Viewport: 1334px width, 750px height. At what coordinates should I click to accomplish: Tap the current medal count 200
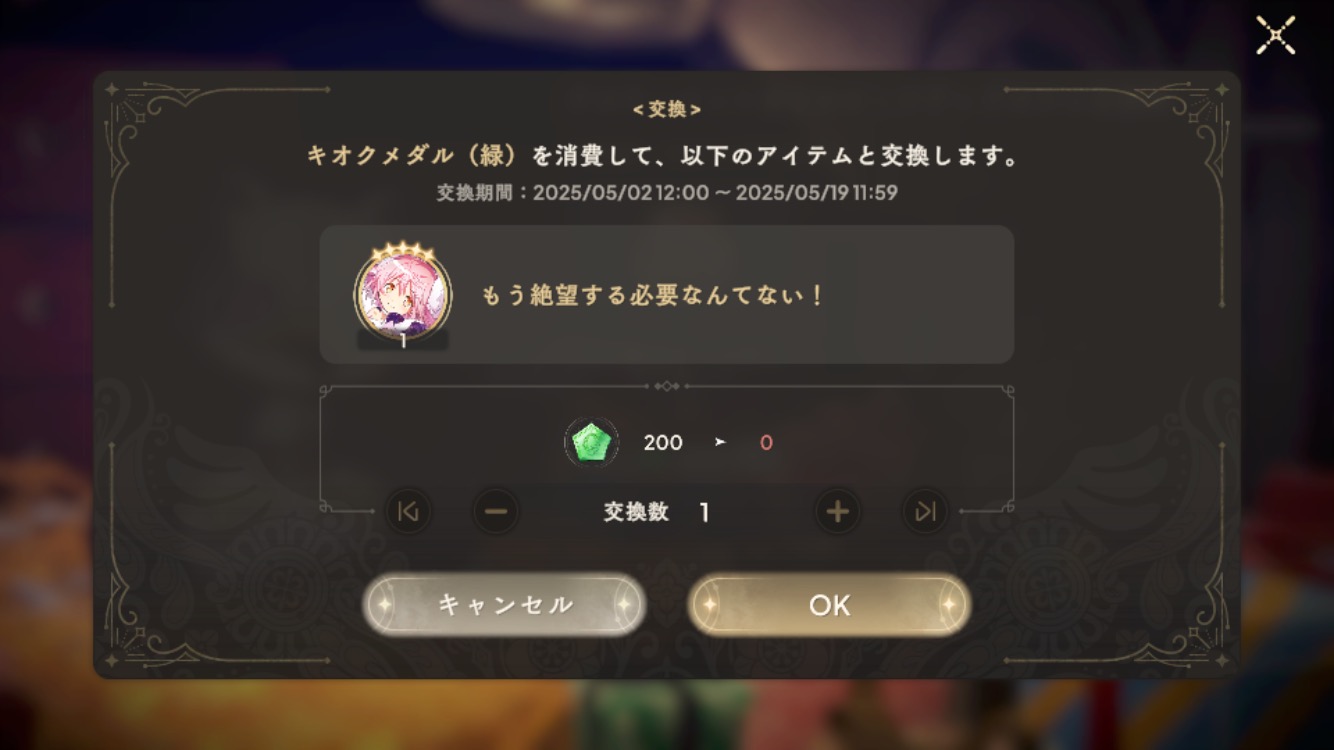pos(663,443)
